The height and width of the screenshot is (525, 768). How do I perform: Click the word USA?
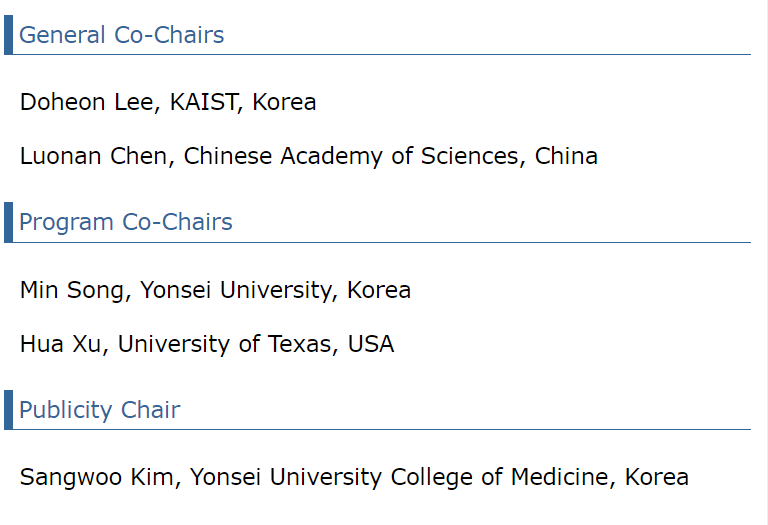coord(371,344)
